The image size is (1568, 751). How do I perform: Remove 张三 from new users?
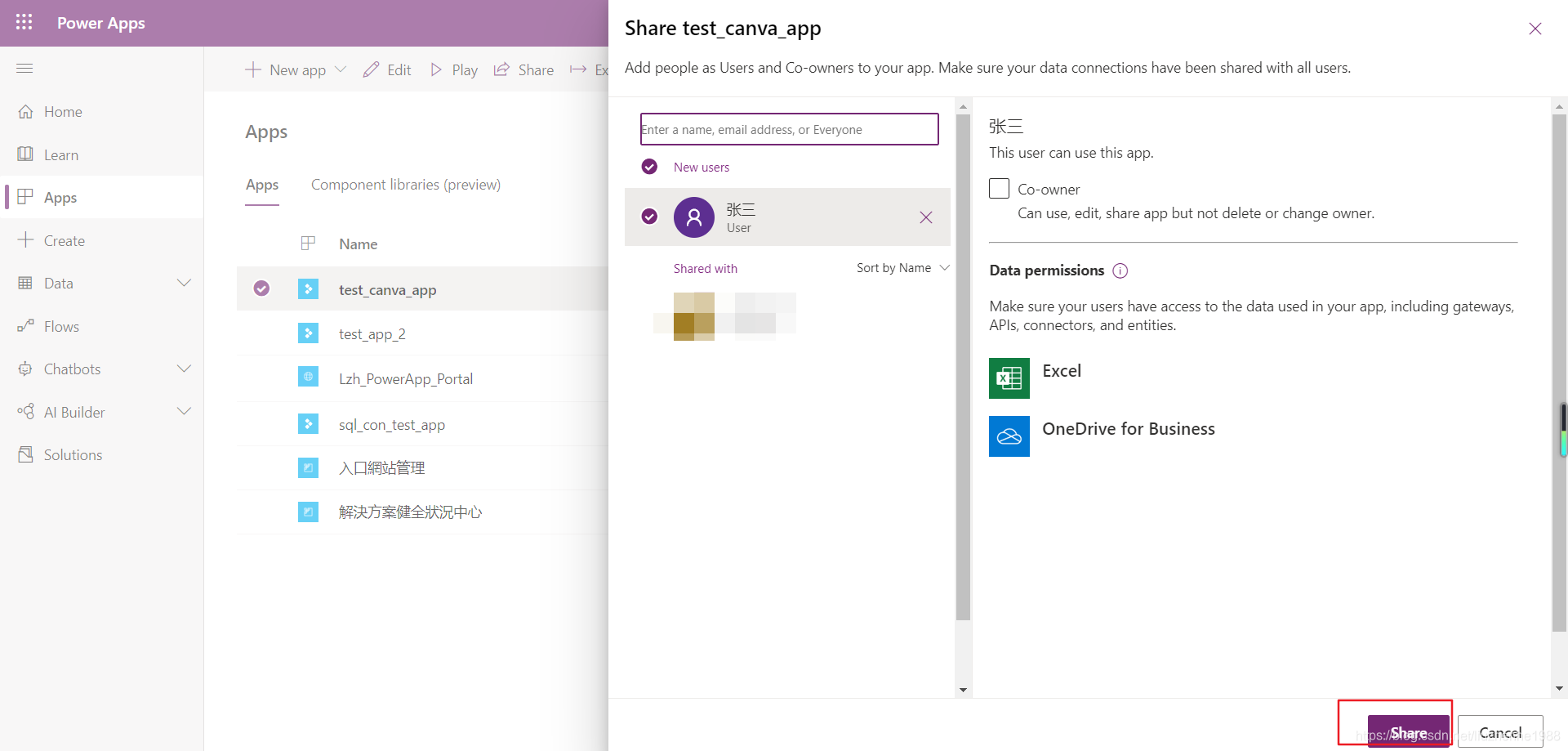(926, 217)
